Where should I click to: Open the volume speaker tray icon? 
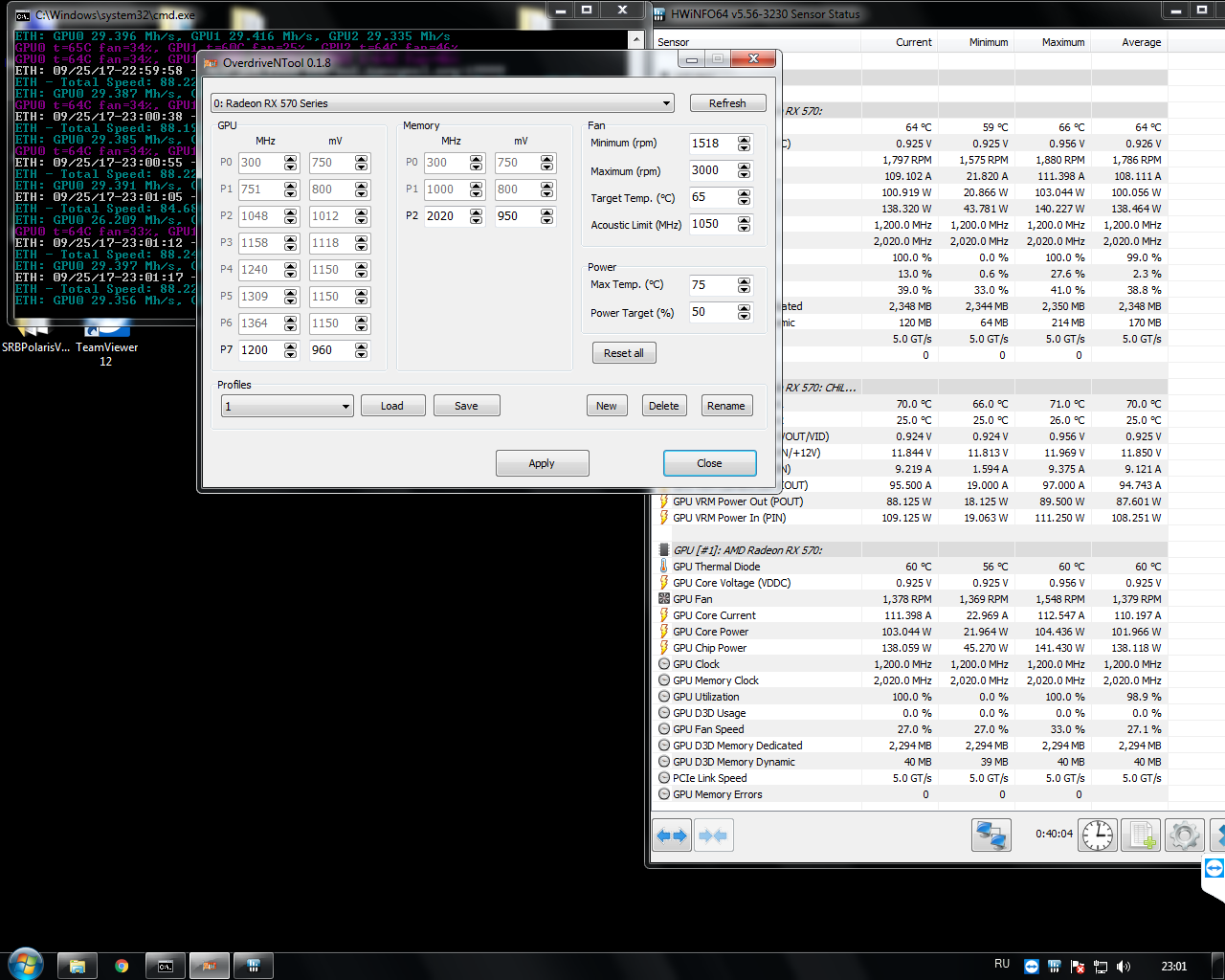point(1124,967)
